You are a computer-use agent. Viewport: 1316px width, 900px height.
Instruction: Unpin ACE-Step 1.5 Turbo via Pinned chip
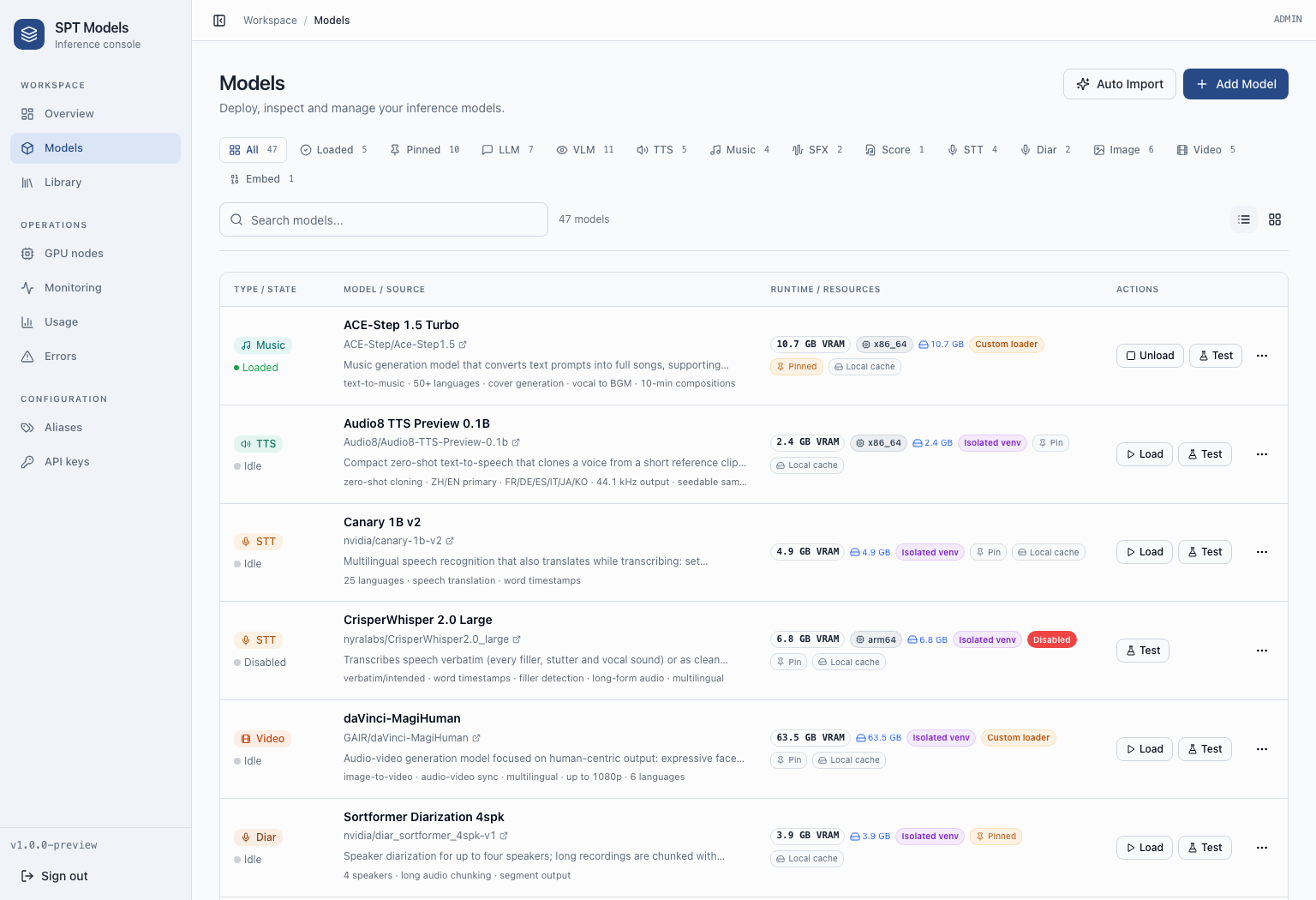797,367
